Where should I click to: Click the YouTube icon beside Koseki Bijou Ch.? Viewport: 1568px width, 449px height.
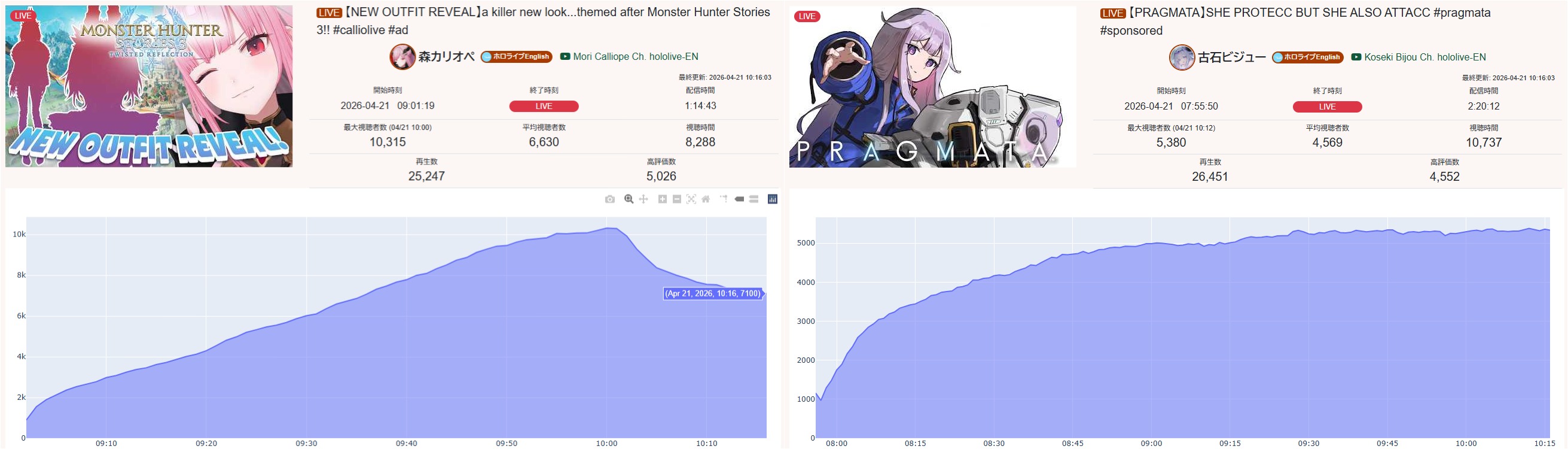click(1356, 57)
